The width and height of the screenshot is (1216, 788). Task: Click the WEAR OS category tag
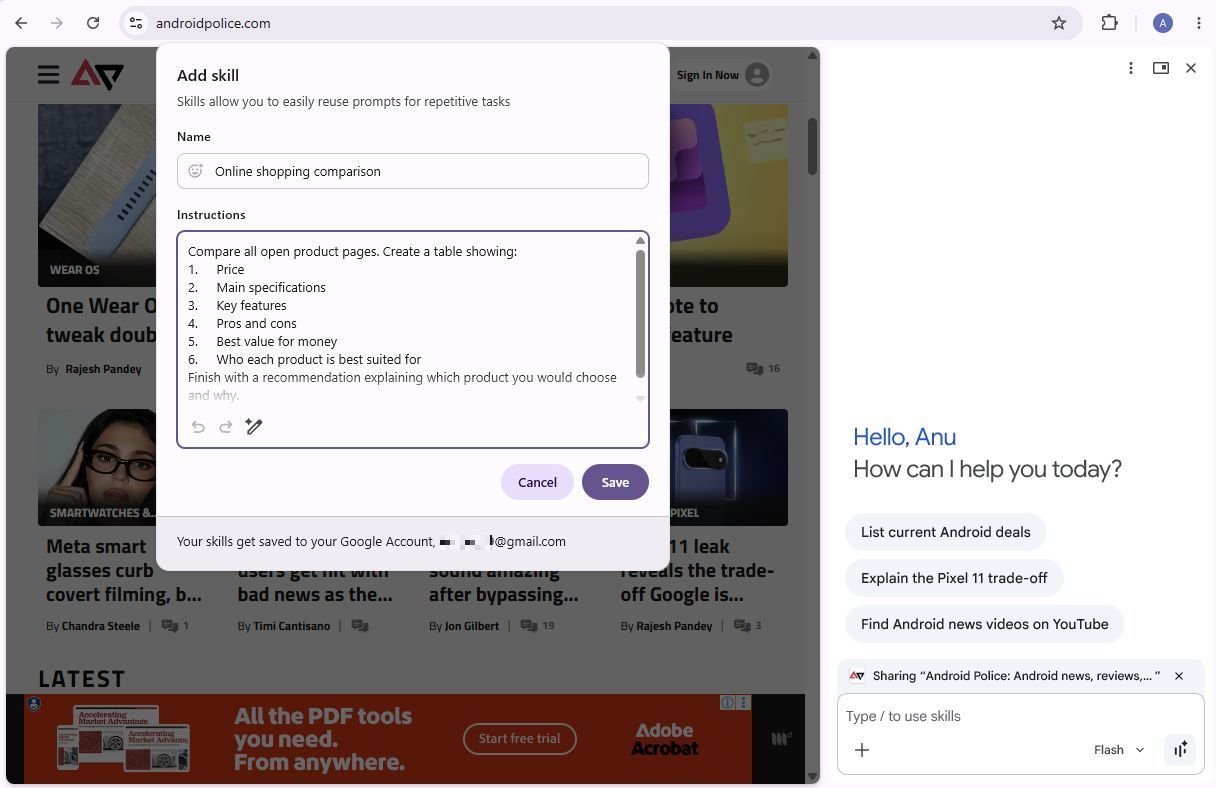75,270
